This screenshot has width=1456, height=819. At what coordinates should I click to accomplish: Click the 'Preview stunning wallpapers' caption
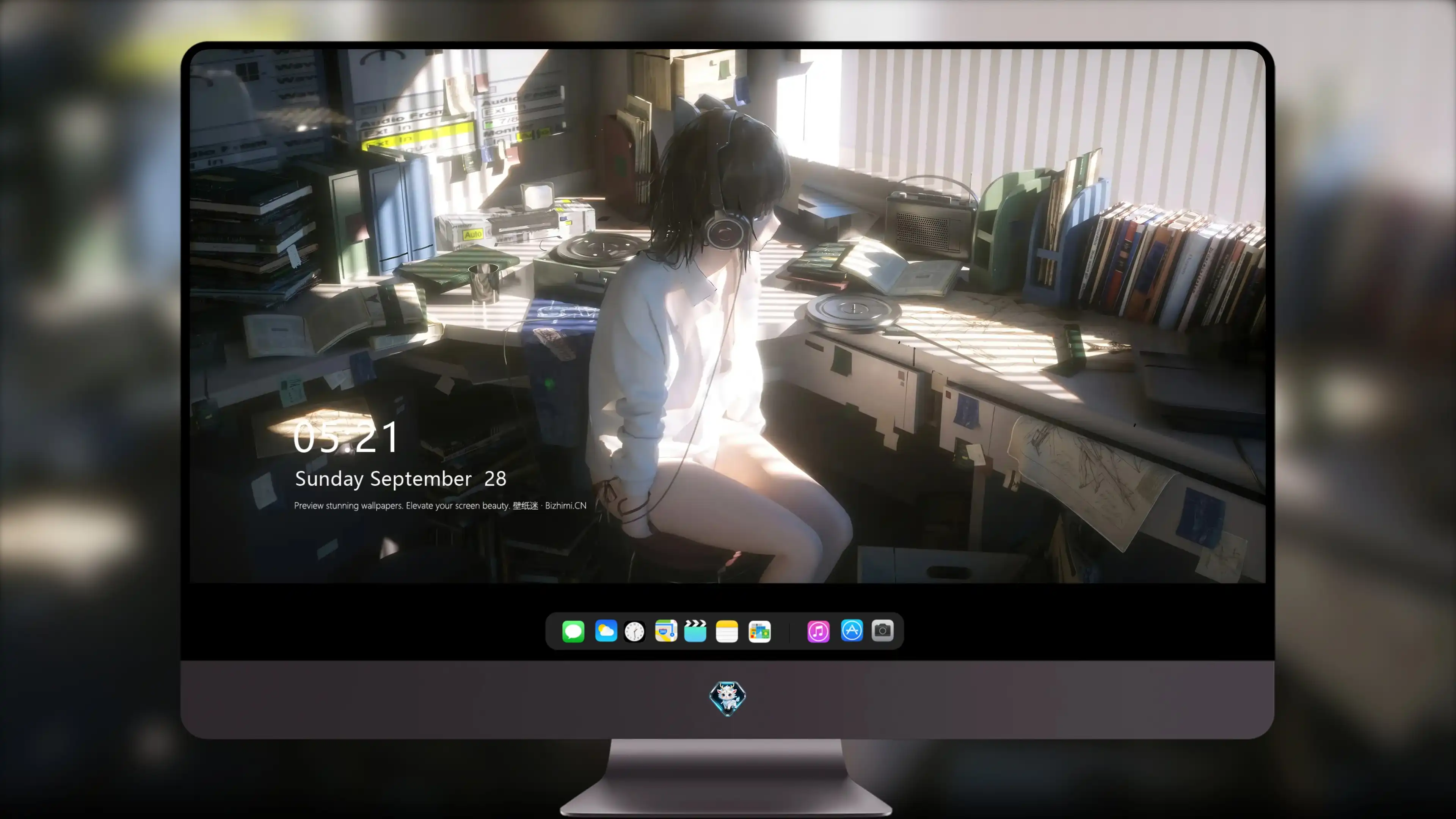tap(440, 505)
